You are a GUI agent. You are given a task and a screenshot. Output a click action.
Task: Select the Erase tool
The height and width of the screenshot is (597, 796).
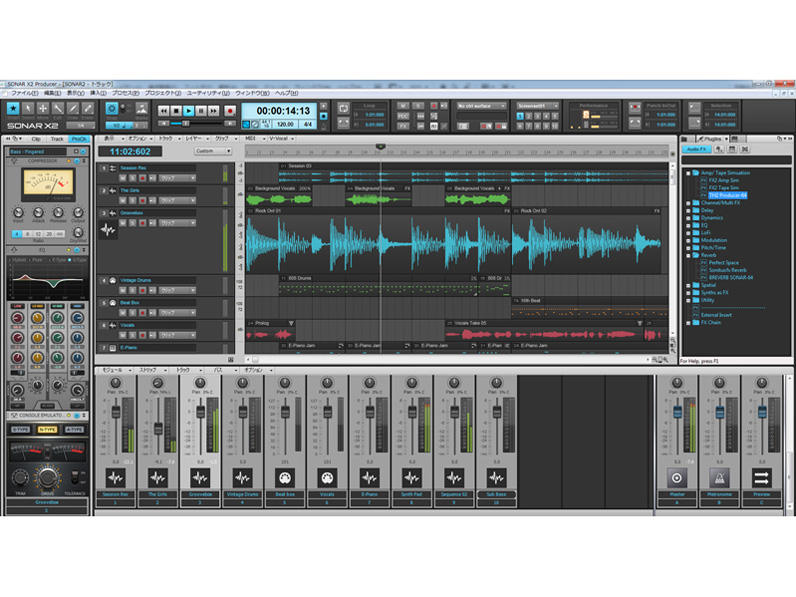[x=88, y=108]
